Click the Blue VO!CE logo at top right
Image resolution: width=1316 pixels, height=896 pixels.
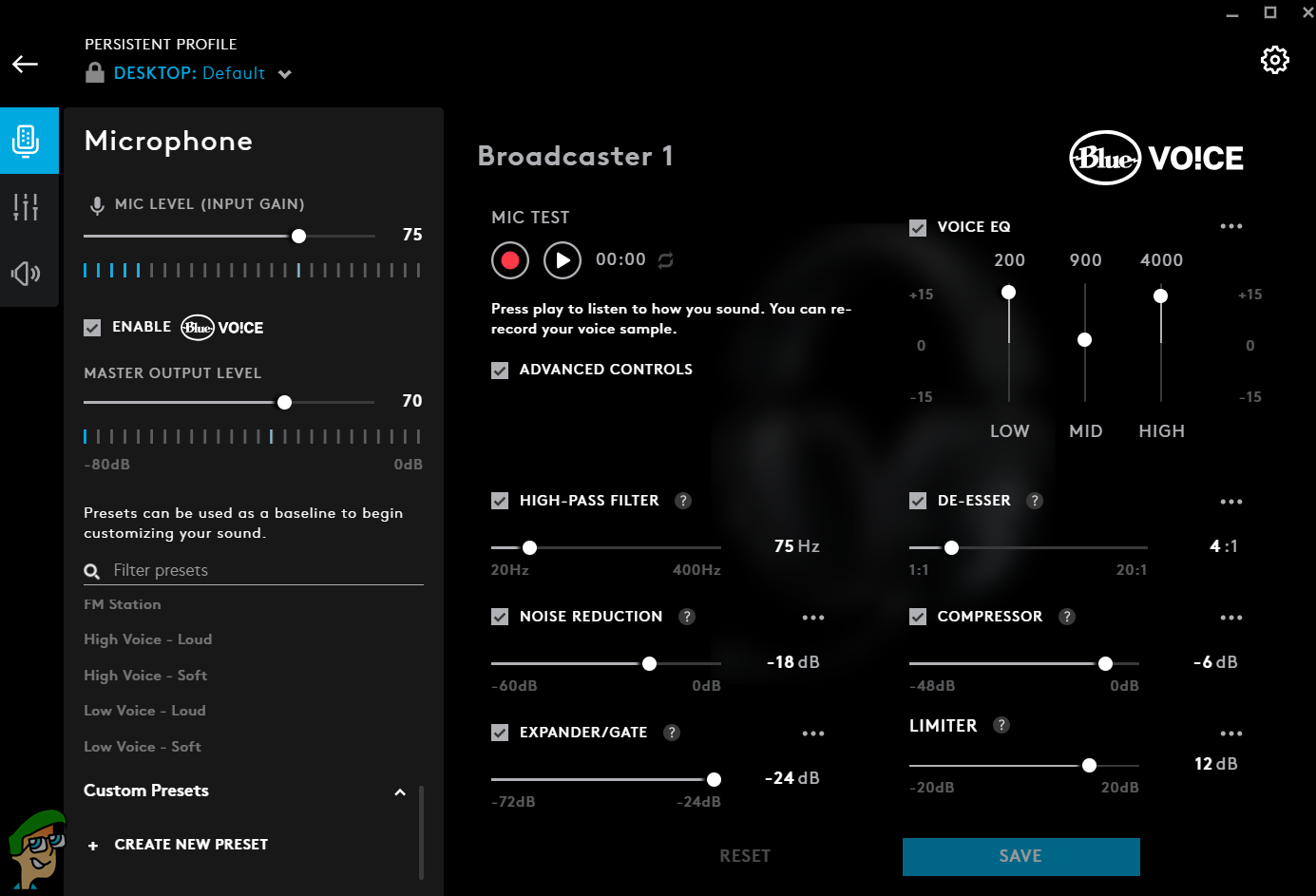click(x=1156, y=158)
